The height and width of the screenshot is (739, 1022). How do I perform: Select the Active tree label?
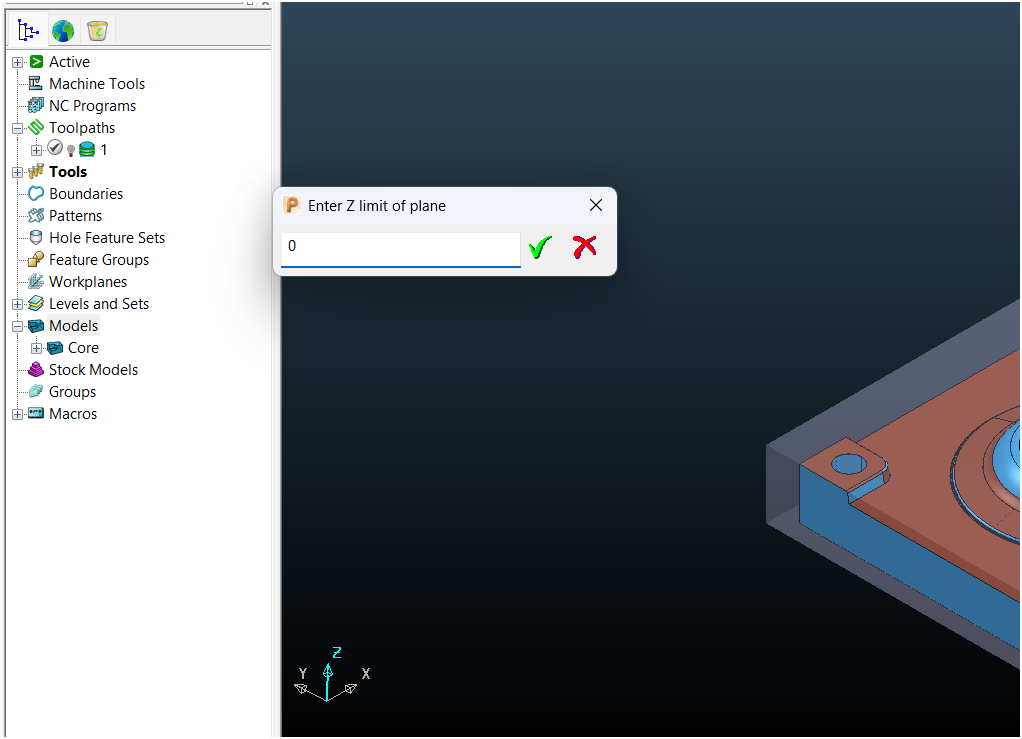69,62
